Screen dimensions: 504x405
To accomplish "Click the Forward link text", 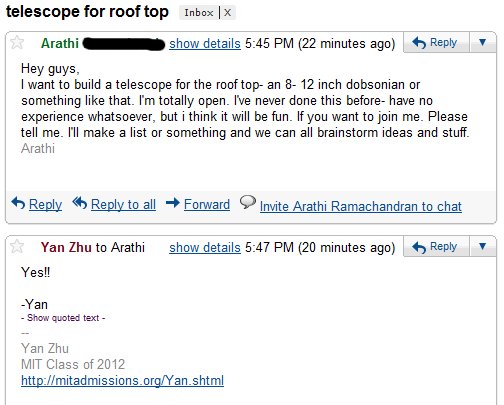I will point(207,204).
